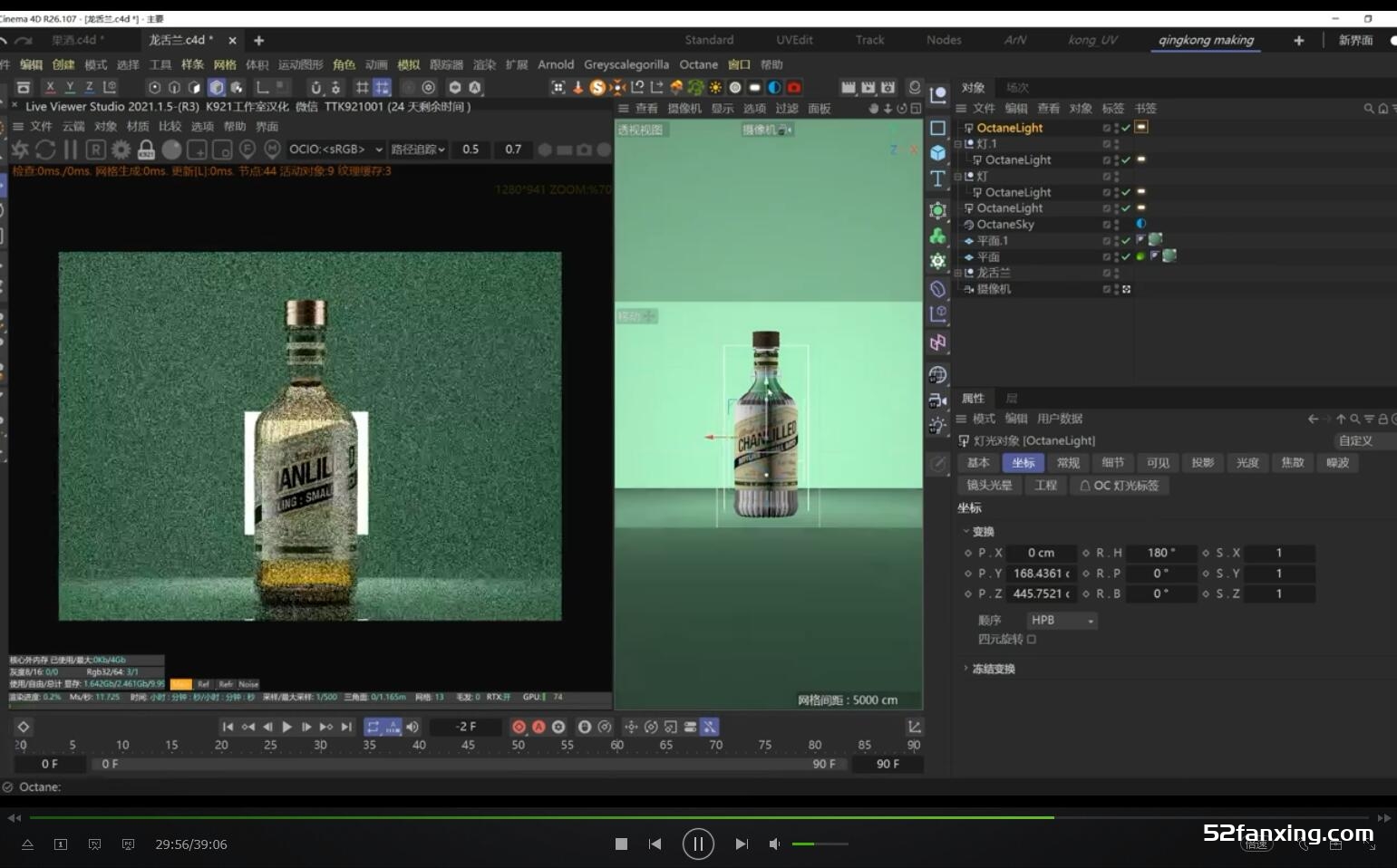Collapse the 变换 section

click(x=965, y=532)
